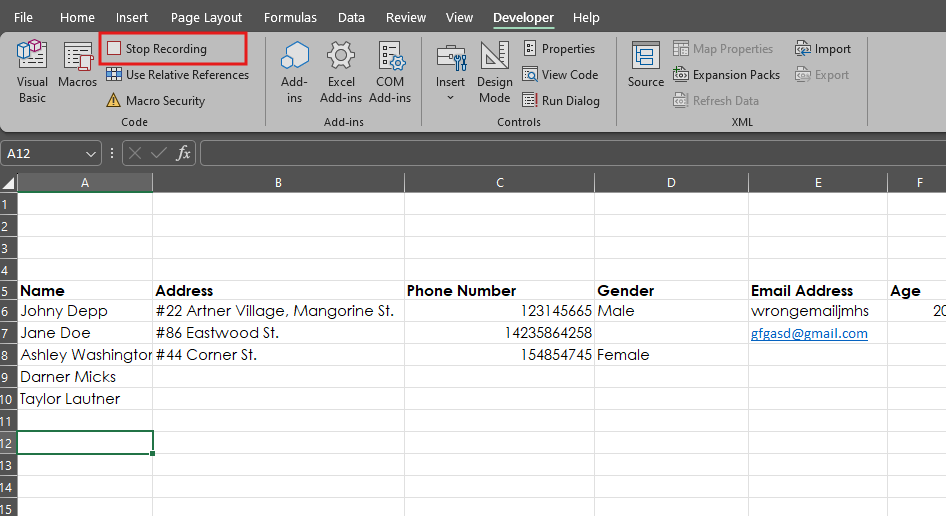The image size is (946, 516).
Task: Click inside the formula bar field
Action: pyautogui.click(x=570, y=153)
